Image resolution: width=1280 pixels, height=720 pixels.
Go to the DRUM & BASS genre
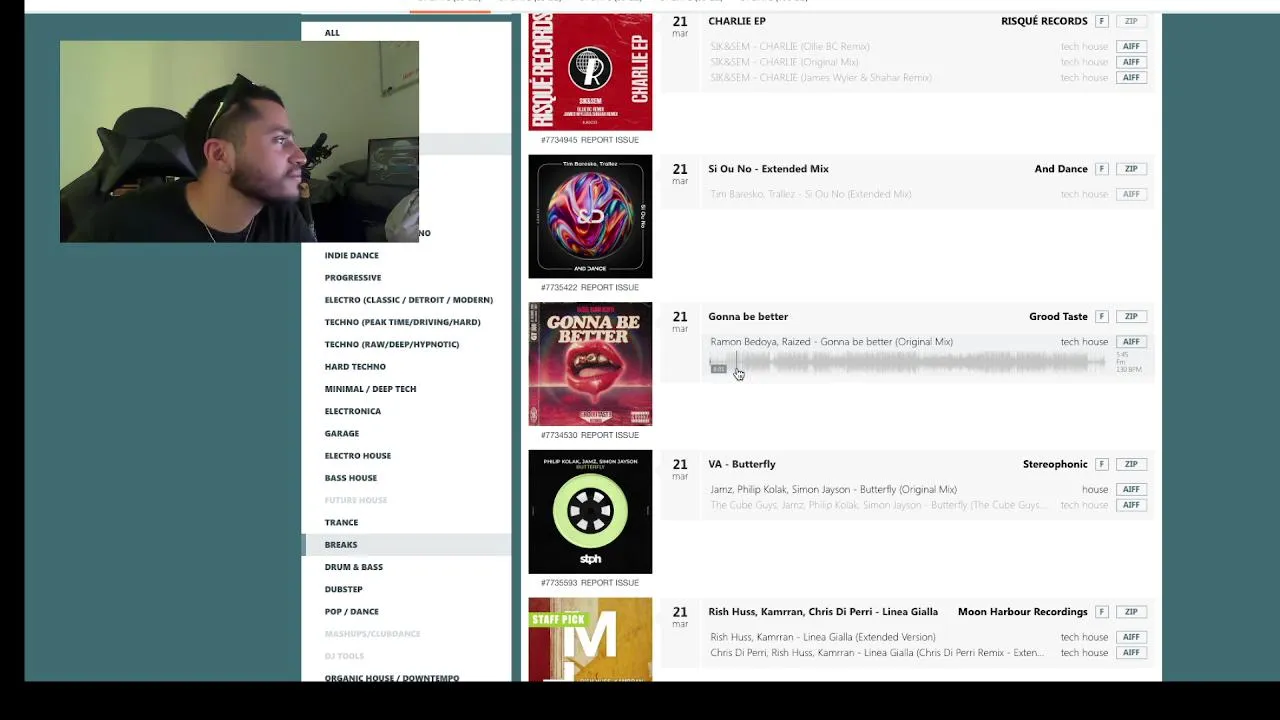click(353, 567)
